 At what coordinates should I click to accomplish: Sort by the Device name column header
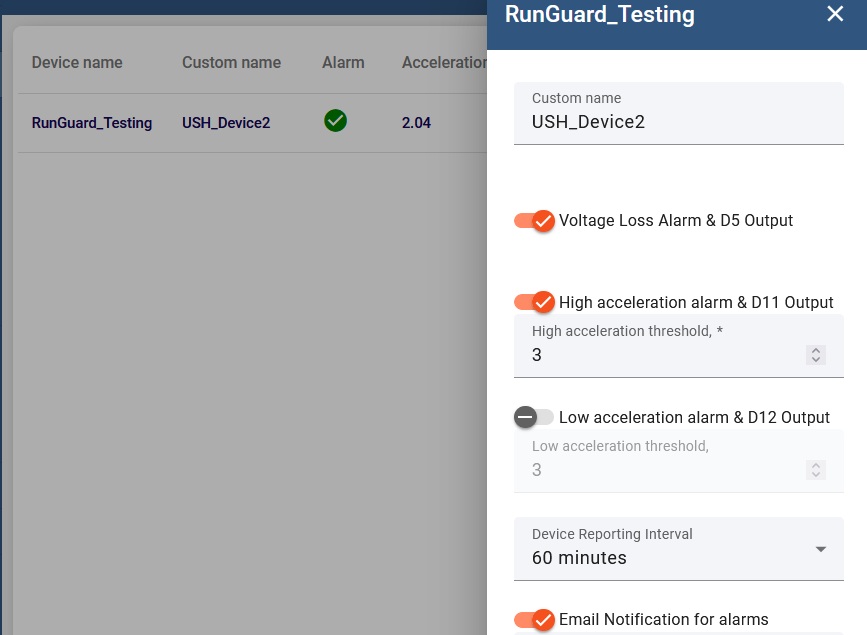[x=77, y=62]
